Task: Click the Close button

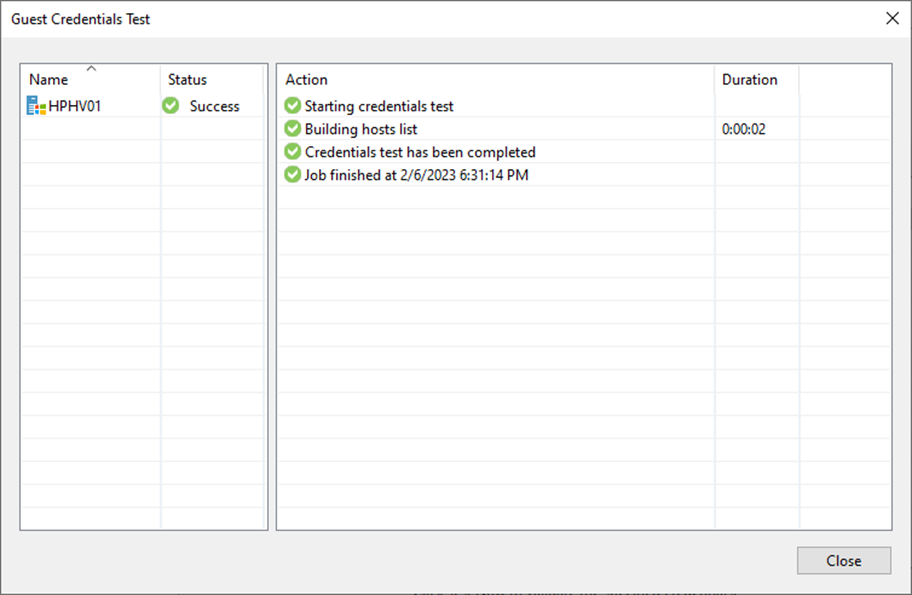Action: pos(844,561)
